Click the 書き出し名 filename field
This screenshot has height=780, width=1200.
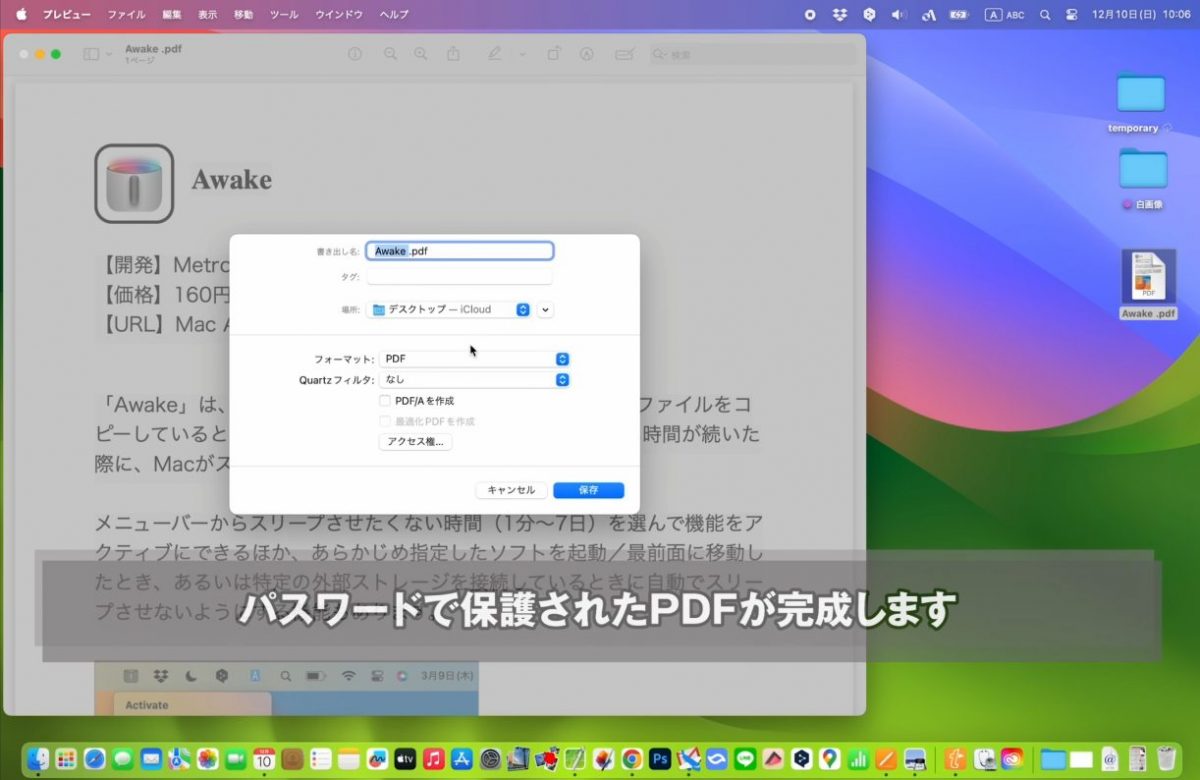(x=460, y=251)
